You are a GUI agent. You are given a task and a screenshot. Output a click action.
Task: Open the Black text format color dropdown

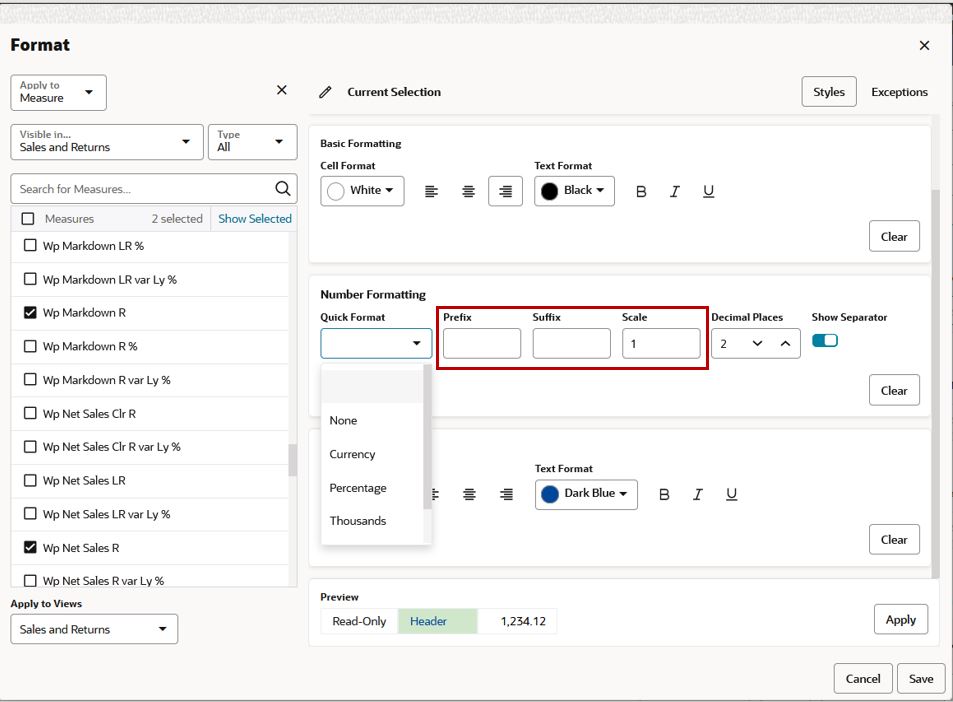coord(574,191)
